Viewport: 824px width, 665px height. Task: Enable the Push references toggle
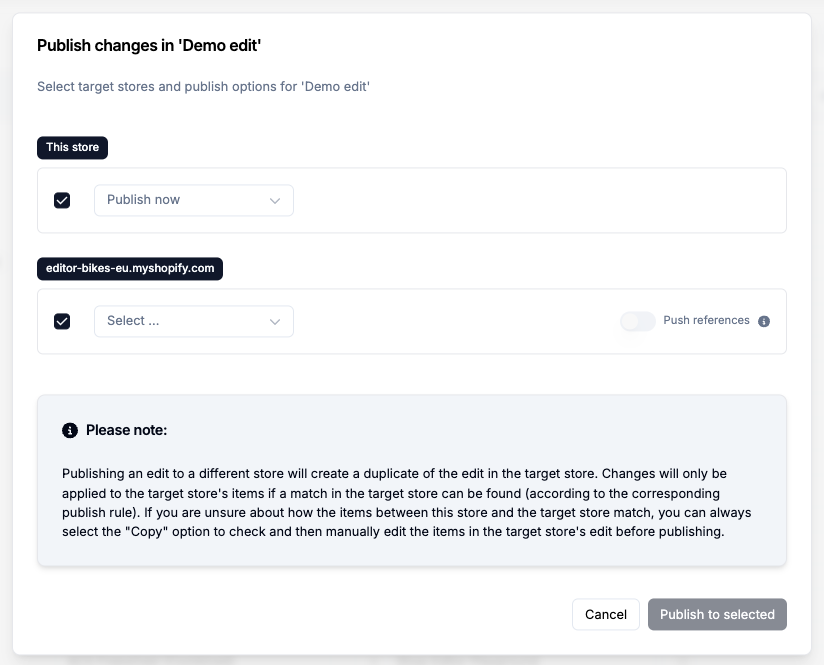(637, 321)
